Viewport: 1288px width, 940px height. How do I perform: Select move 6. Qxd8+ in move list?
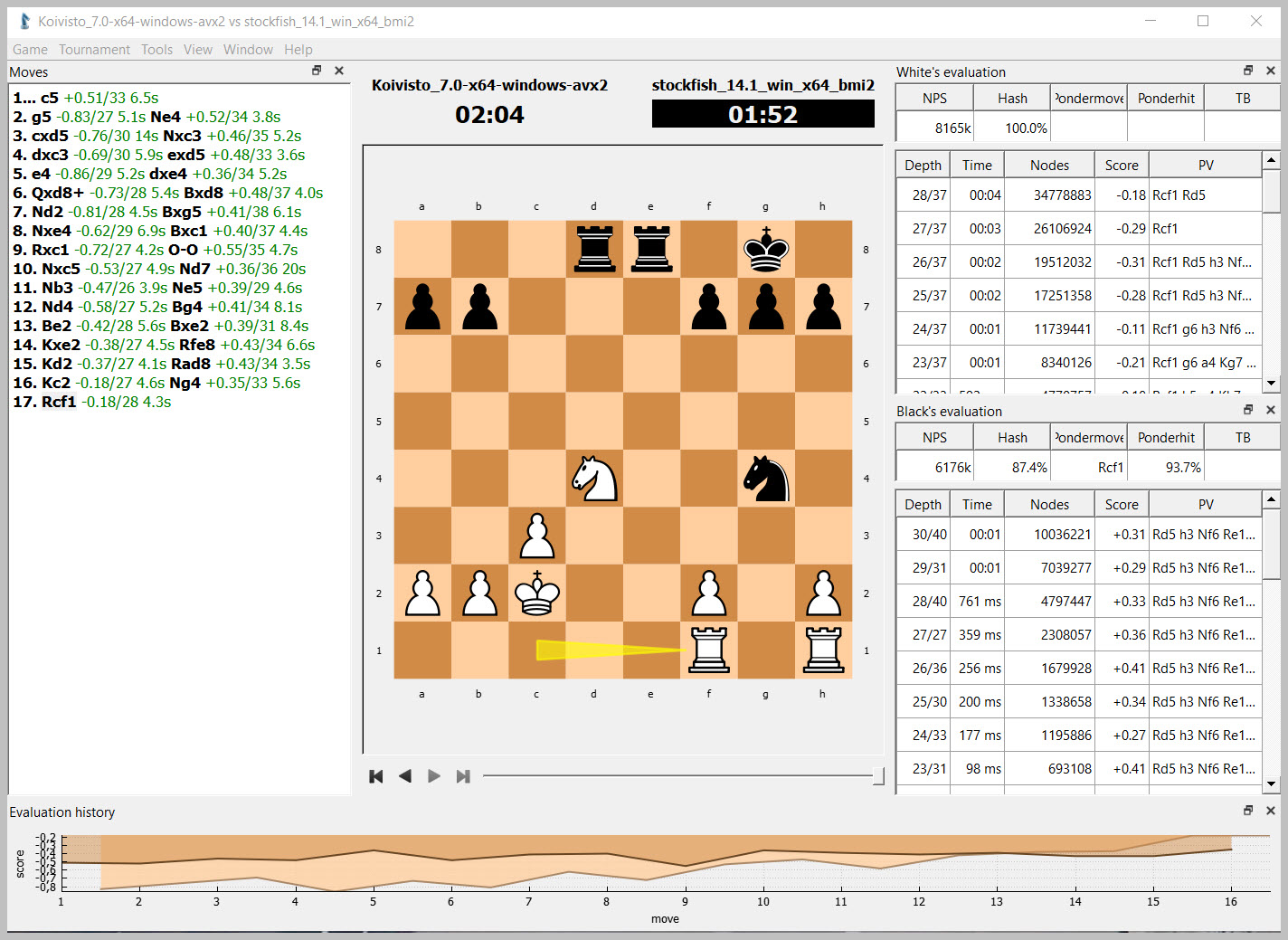[x=48, y=193]
